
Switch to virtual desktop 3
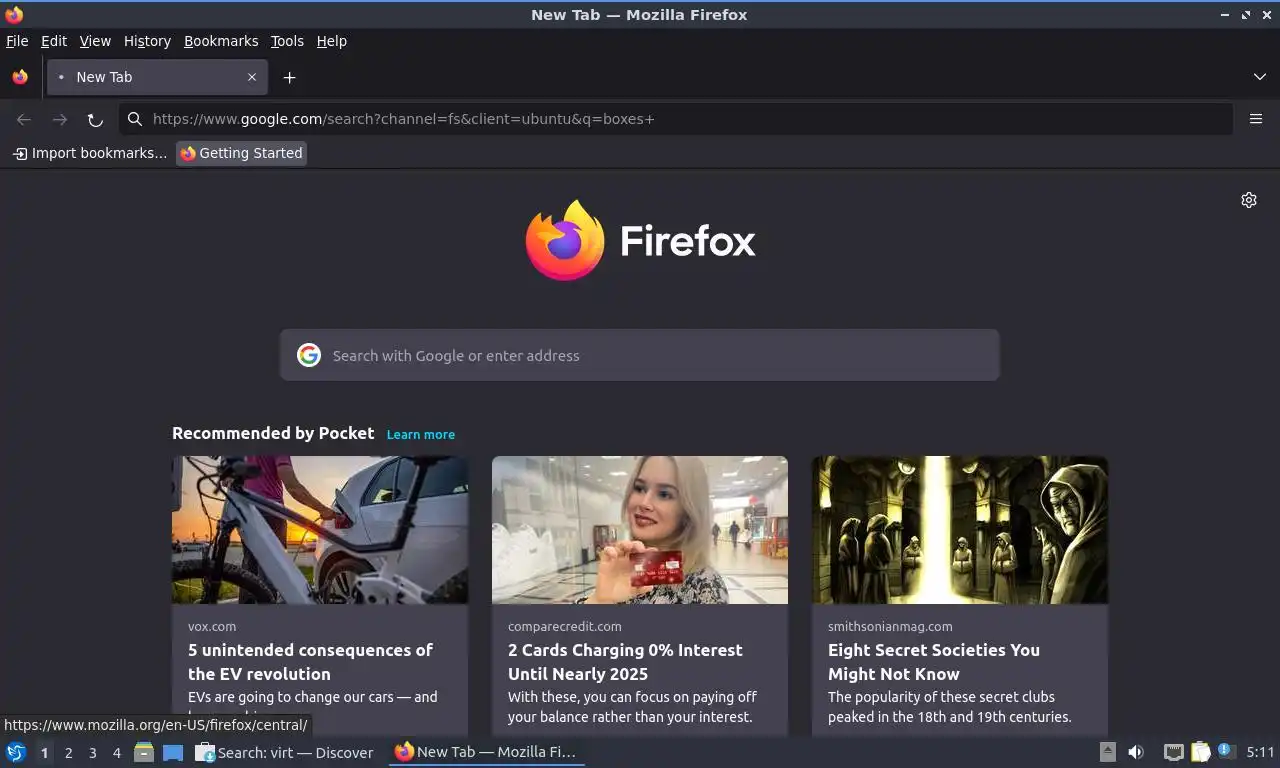pyautogui.click(x=93, y=752)
